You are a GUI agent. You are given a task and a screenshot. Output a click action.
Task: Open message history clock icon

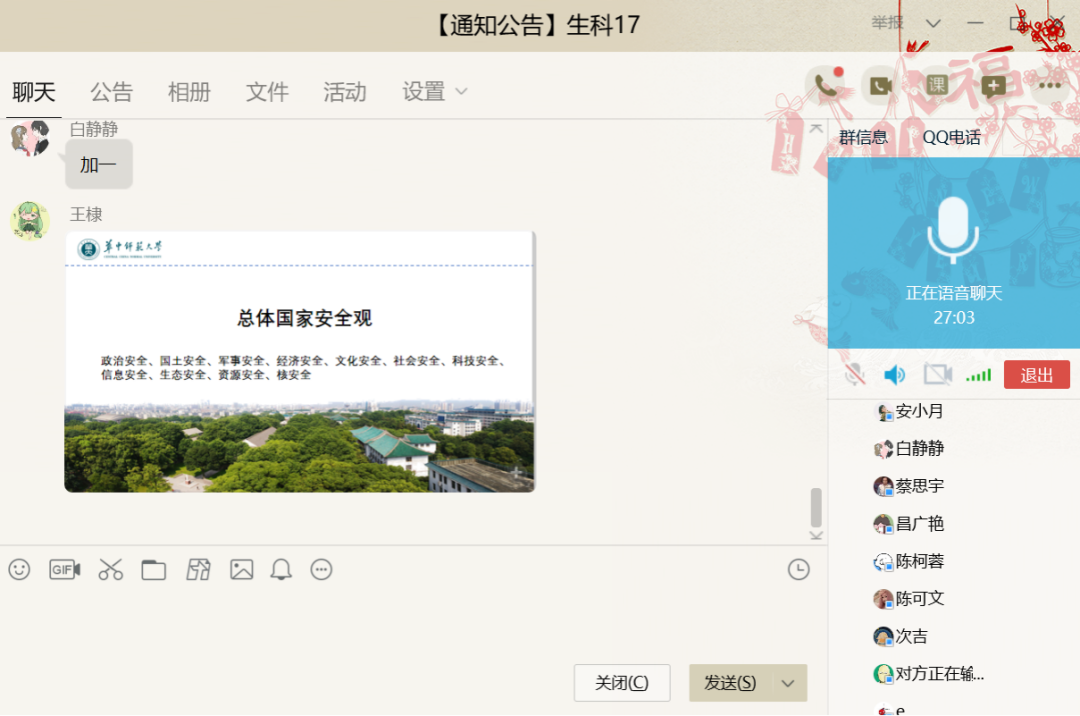(x=798, y=570)
